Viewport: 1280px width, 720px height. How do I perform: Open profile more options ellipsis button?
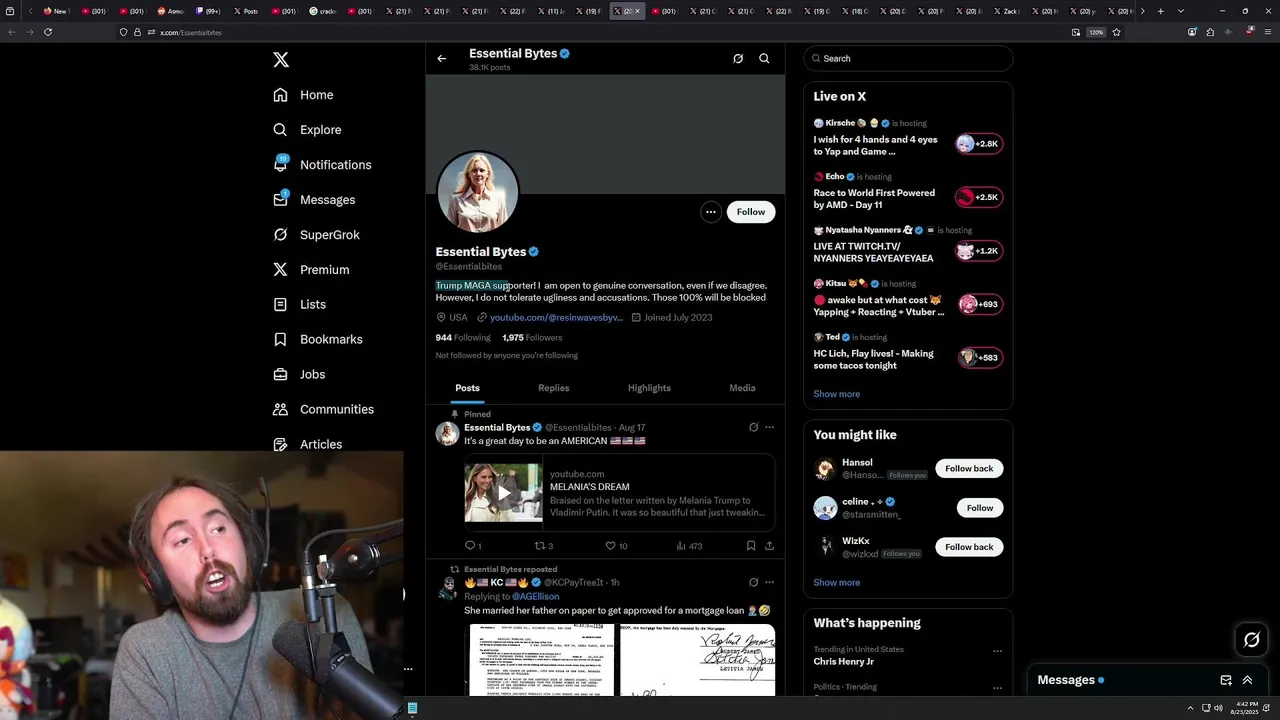(710, 212)
